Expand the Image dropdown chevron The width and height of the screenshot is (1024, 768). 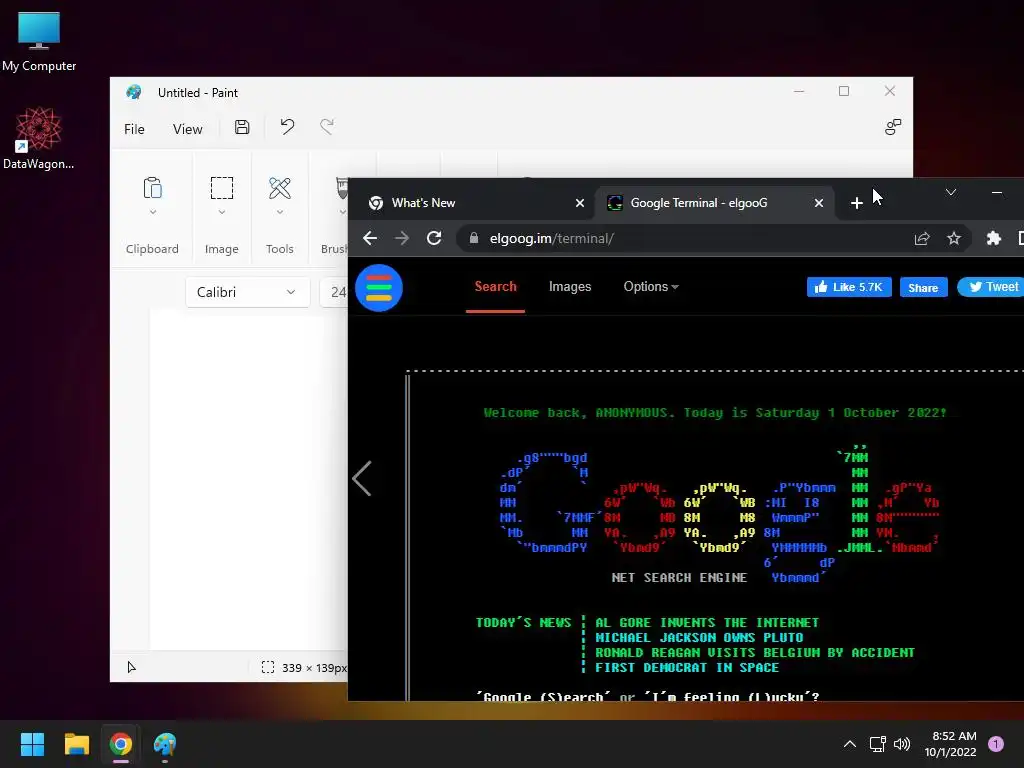pos(221,212)
